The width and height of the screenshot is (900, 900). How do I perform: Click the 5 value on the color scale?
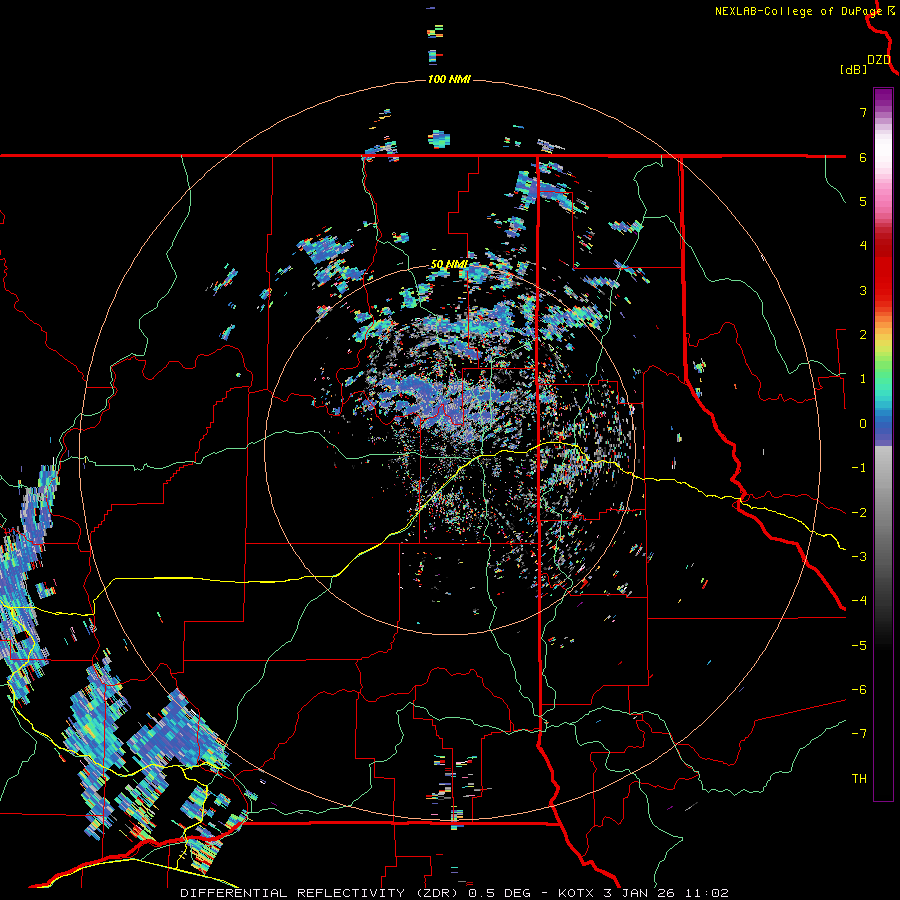coord(863,201)
